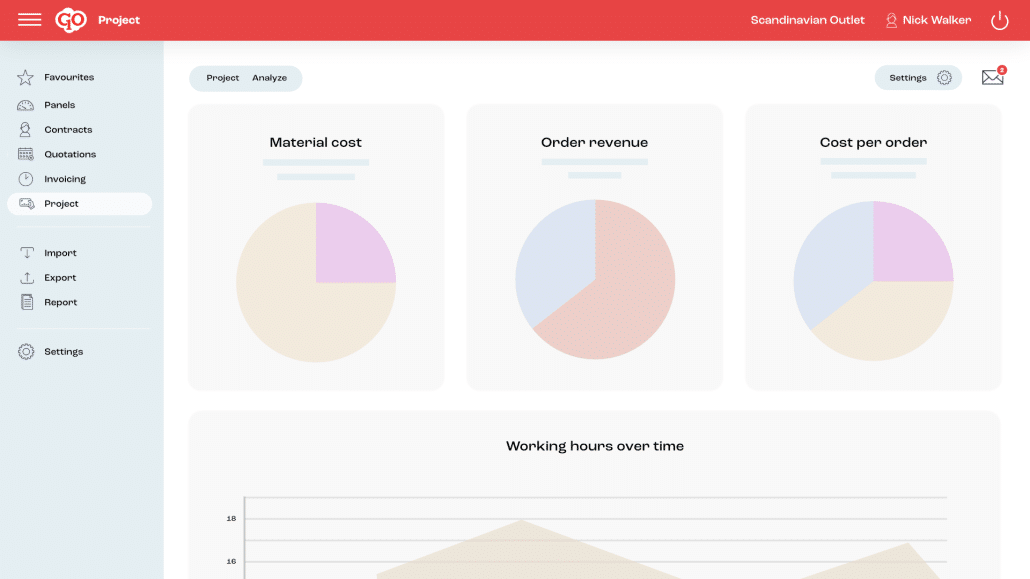Click the Contracts person icon
This screenshot has height=579, width=1030.
coord(25,129)
